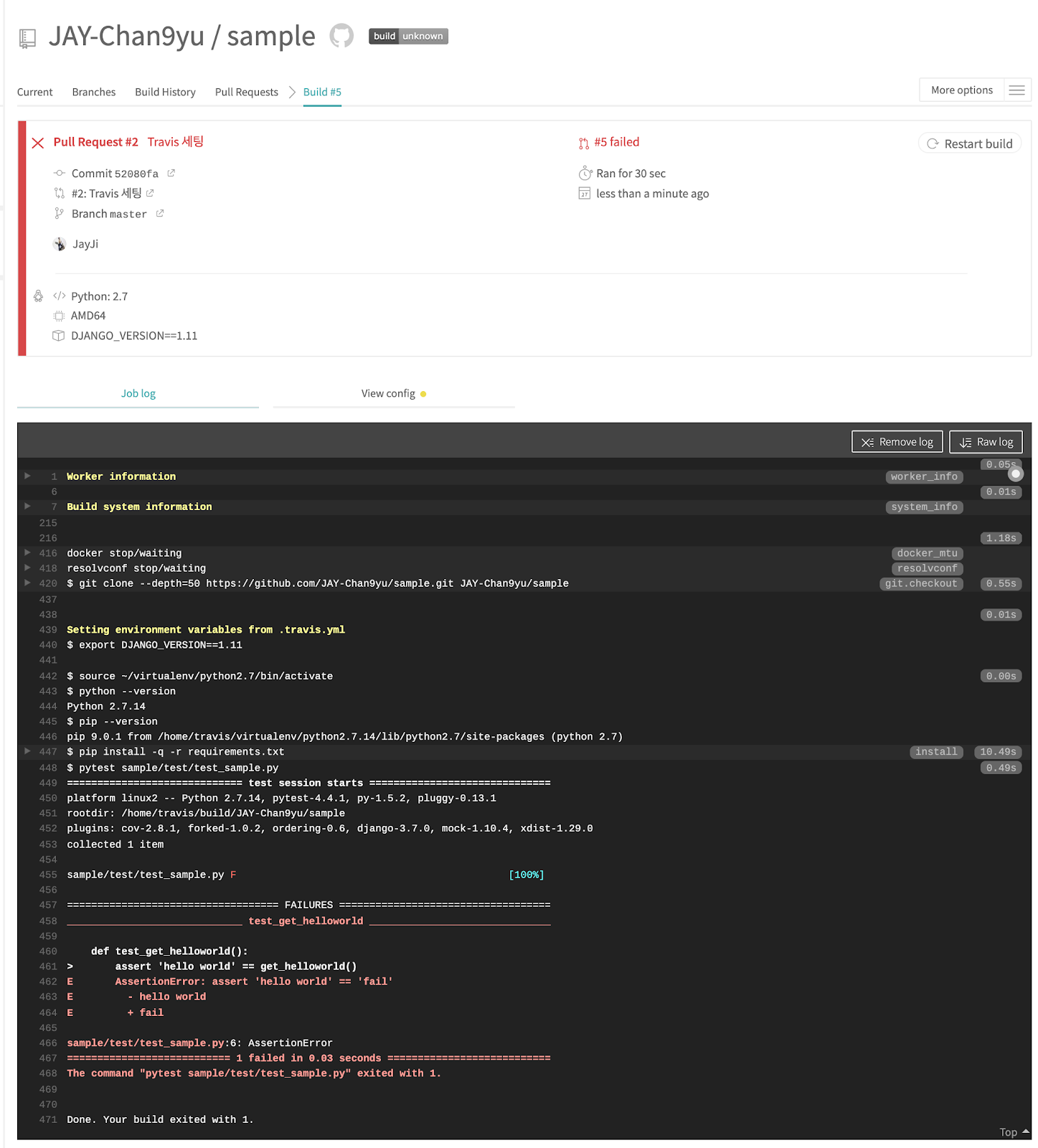Expand the resolvconf stop/waiting log fold
Image resolution: width=1038 pixels, height=1148 pixels.
28,568
